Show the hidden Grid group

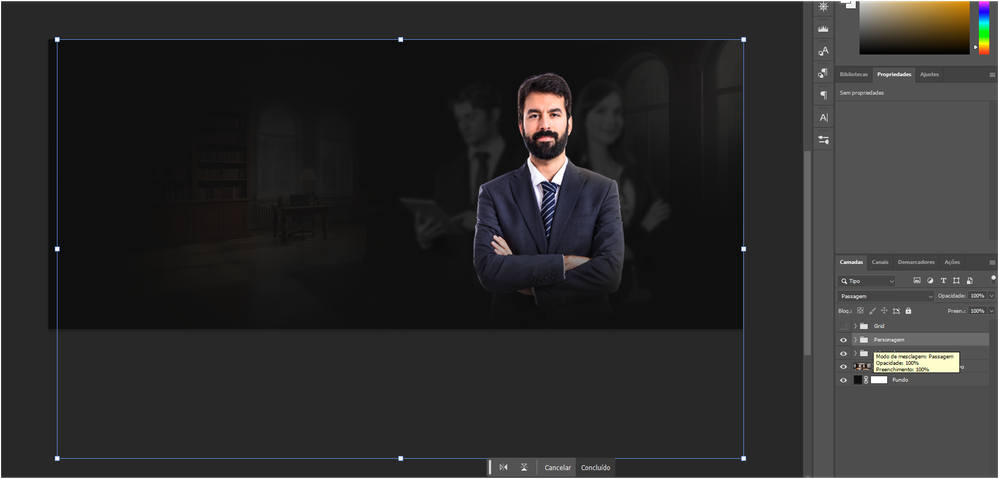point(843,326)
